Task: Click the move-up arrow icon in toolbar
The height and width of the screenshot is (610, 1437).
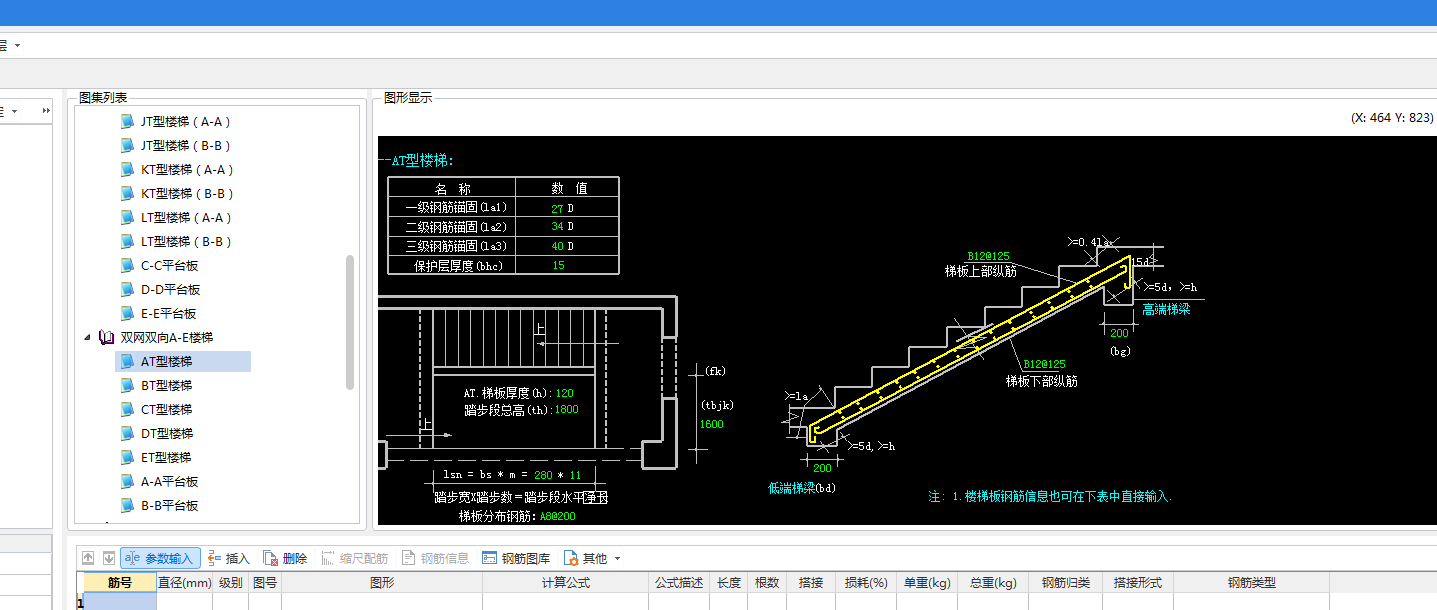Action: point(88,558)
